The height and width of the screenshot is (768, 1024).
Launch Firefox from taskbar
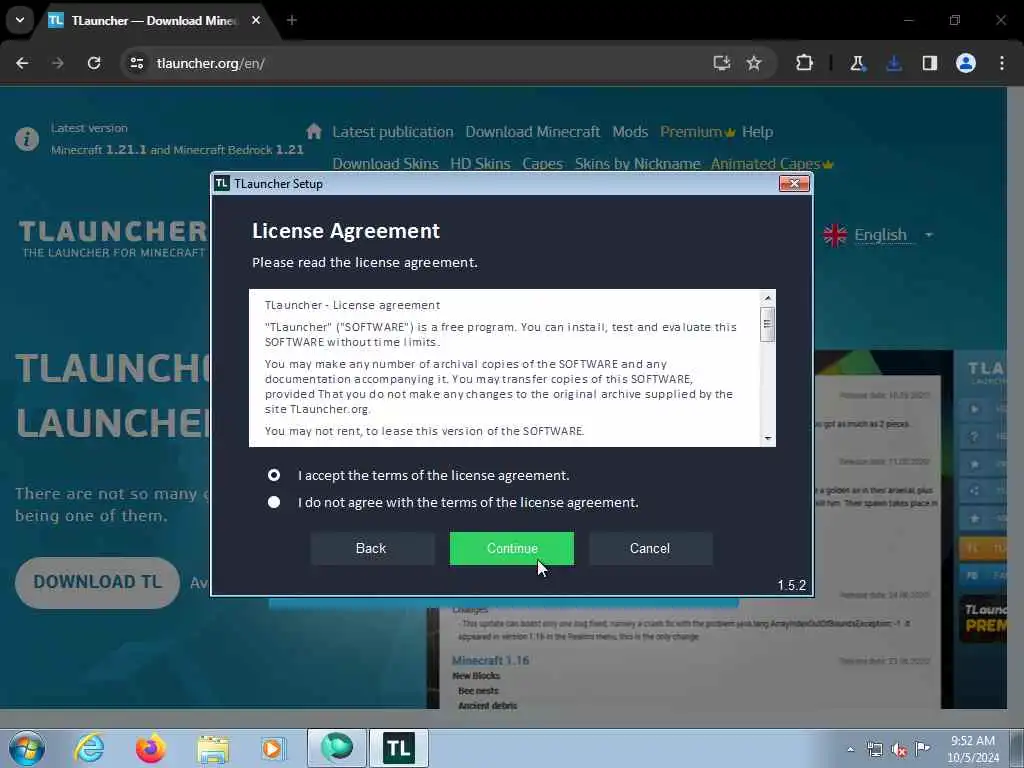(x=150, y=748)
